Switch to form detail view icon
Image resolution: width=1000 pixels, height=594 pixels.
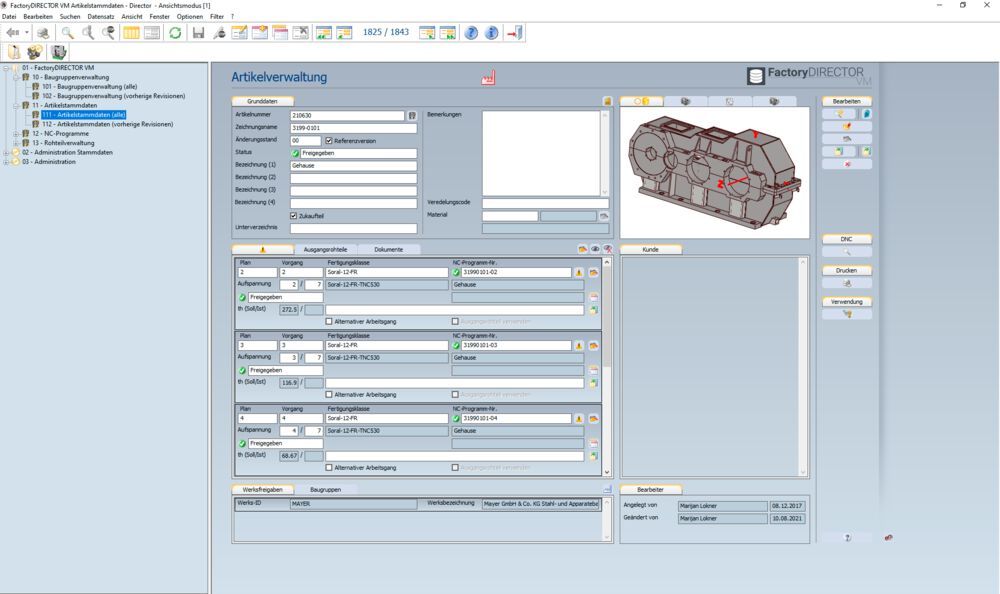[x=152, y=33]
